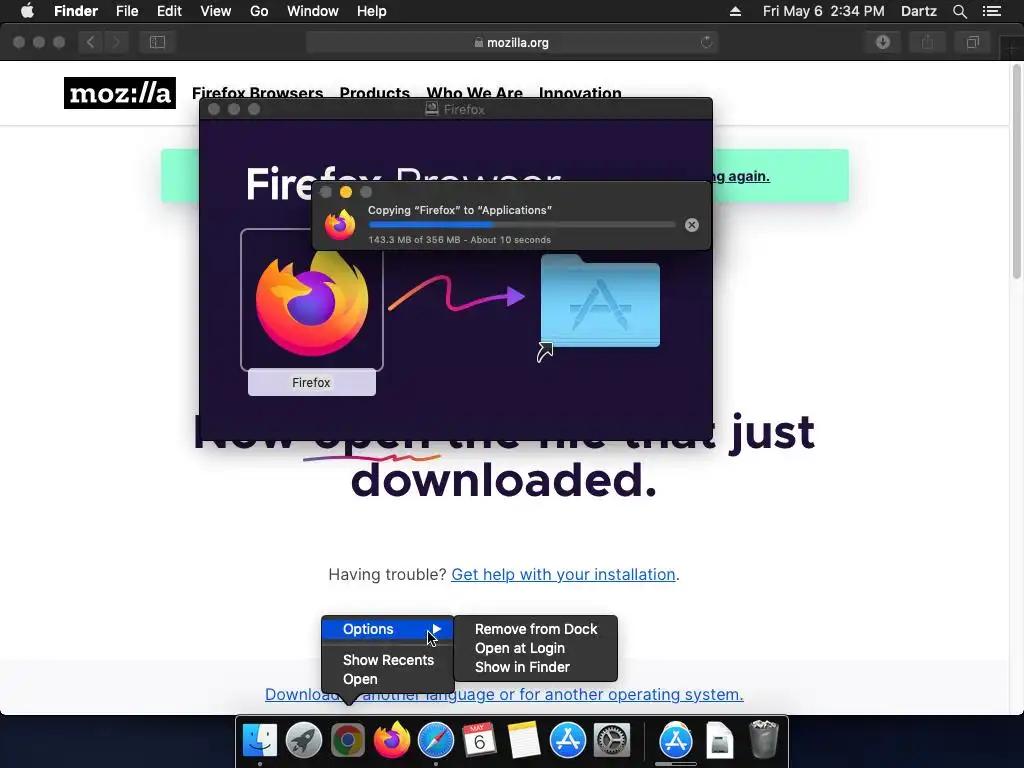Click Safari's back arrow button
Viewport: 1024px width, 768px height.
pos(91,42)
